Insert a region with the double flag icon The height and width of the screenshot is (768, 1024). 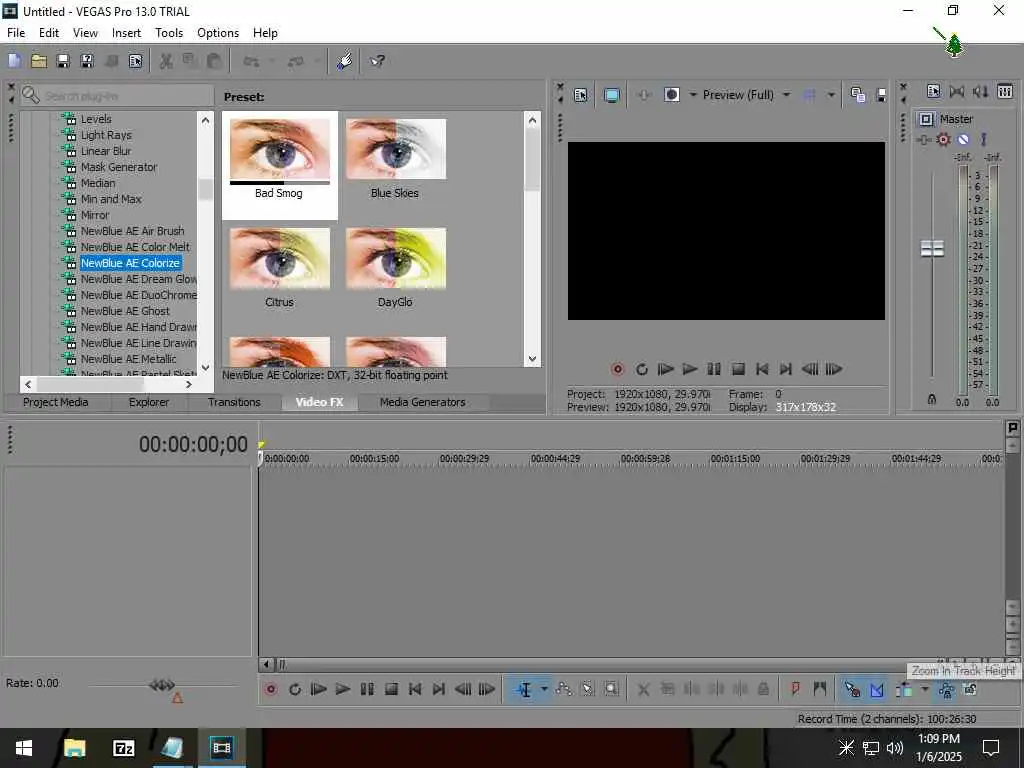pyautogui.click(x=820, y=689)
